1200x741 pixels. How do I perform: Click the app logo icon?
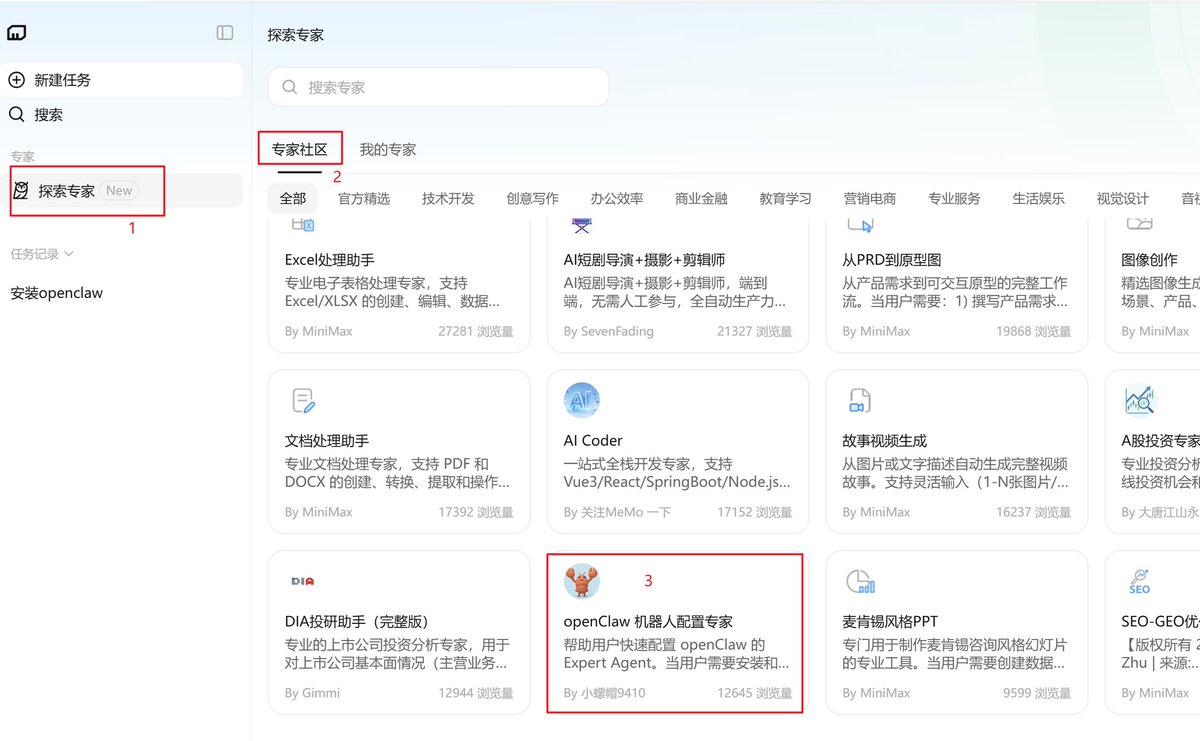[x=16, y=33]
